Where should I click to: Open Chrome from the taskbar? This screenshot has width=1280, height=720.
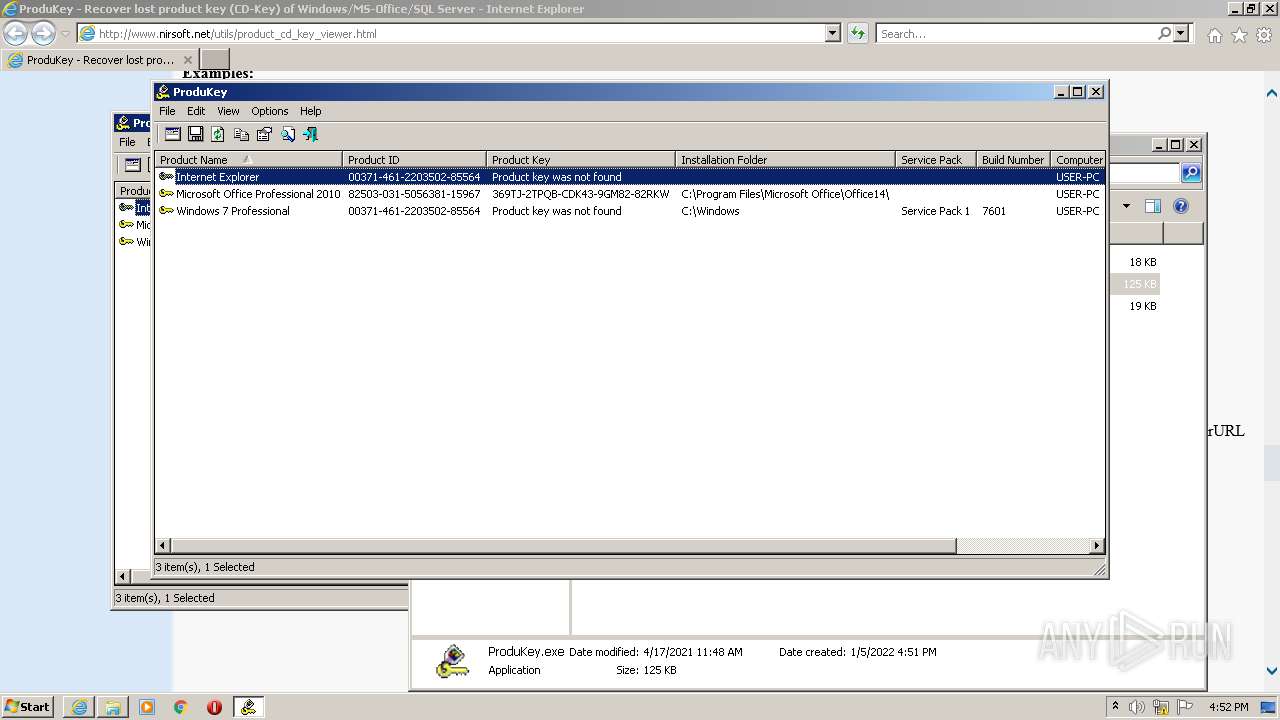[181, 707]
